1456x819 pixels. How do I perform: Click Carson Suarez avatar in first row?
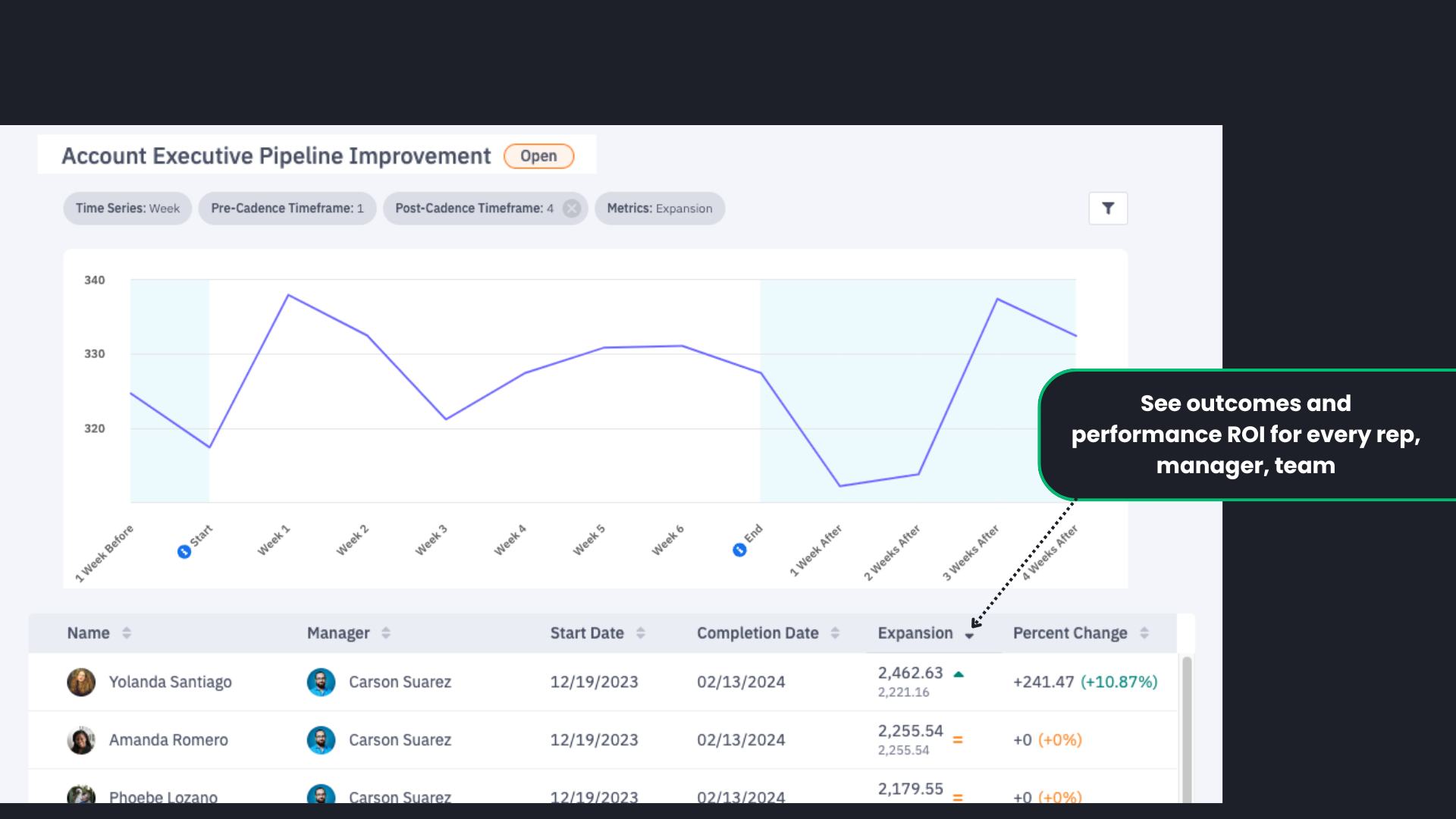click(x=321, y=682)
